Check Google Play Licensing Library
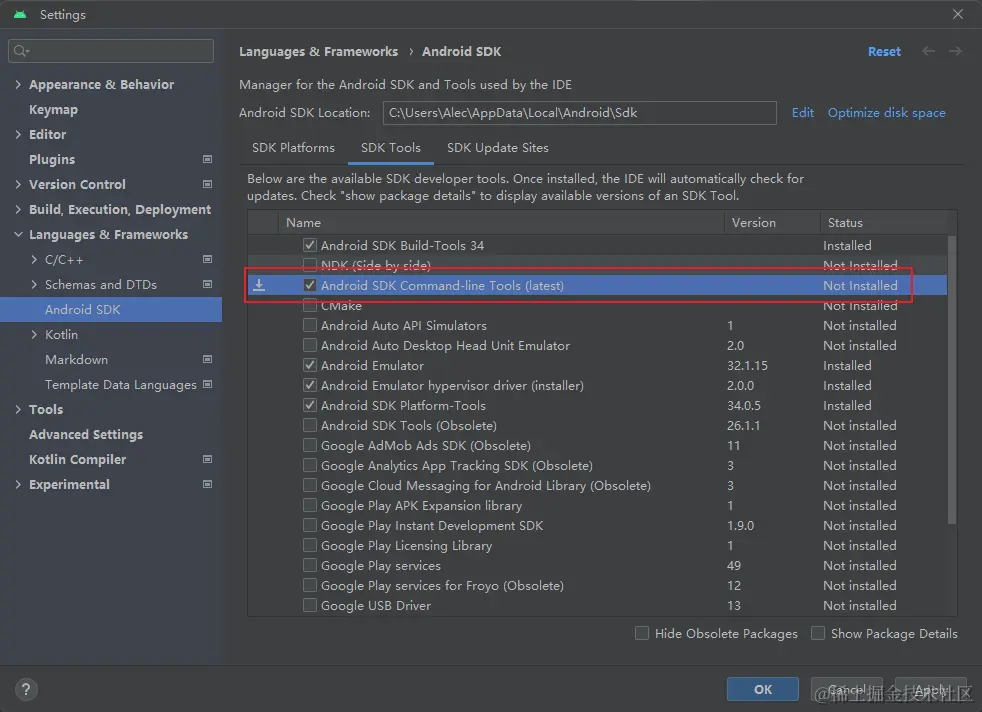The height and width of the screenshot is (712, 982). click(x=309, y=545)
